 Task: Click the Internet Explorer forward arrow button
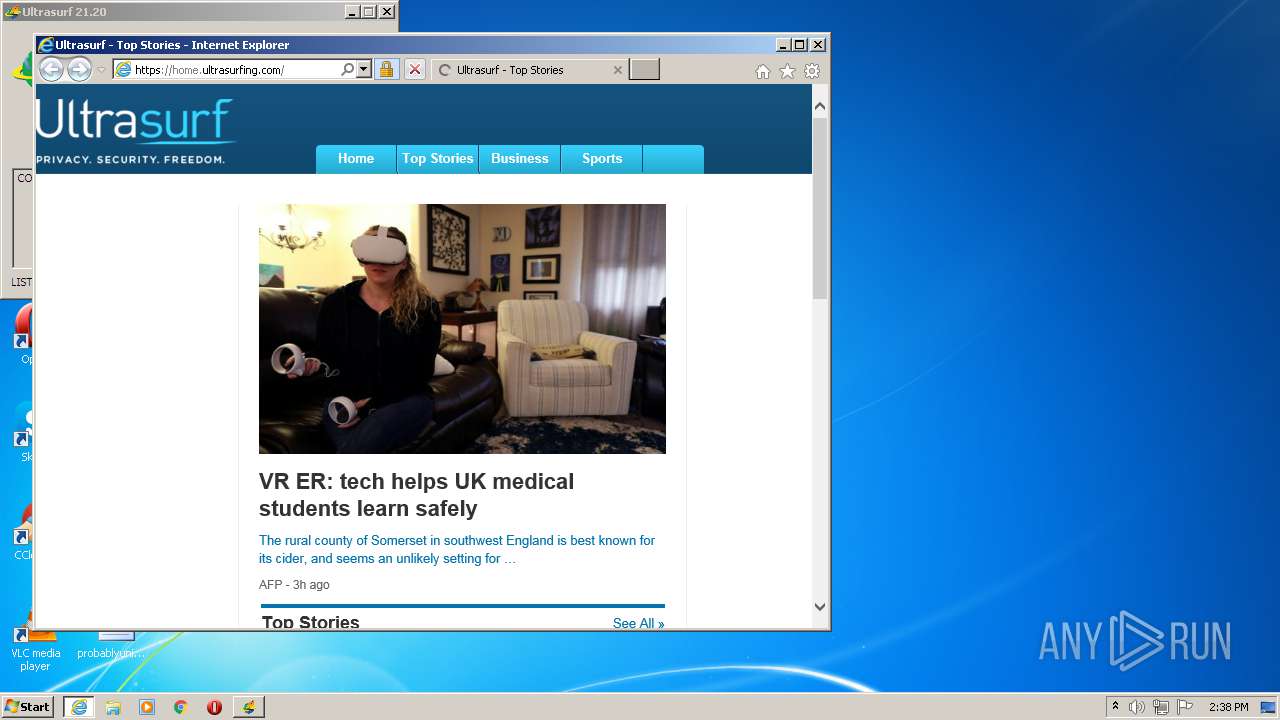point(79,69)
